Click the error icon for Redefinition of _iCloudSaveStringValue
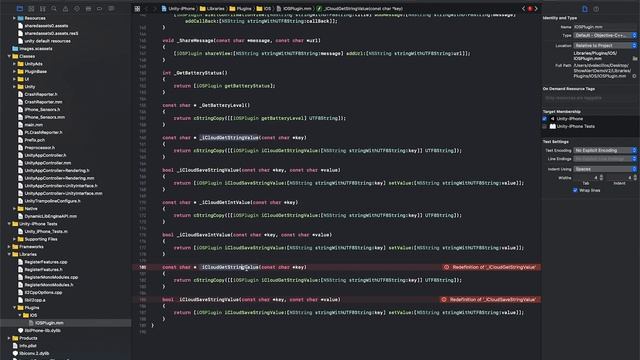The image size is (640, 360). pos(444,300)
